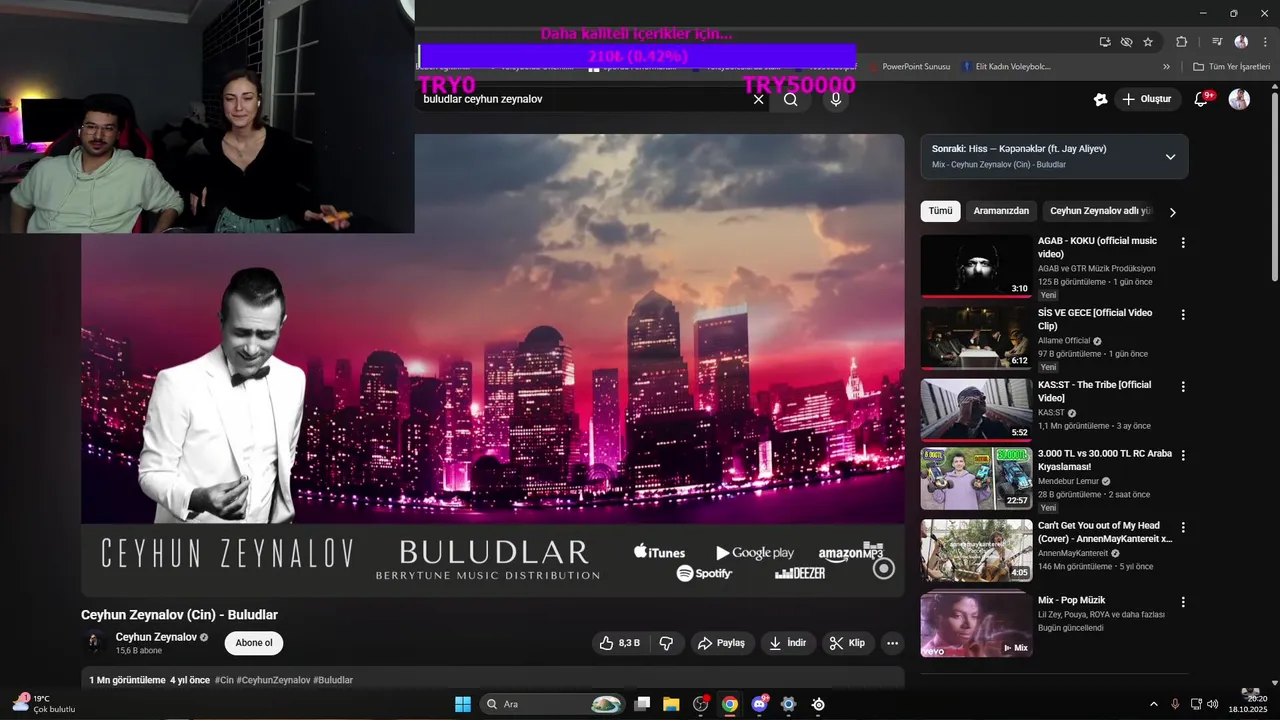
Task: Bookmark this page with the star icon
Action: click(x=1148, y=42)
